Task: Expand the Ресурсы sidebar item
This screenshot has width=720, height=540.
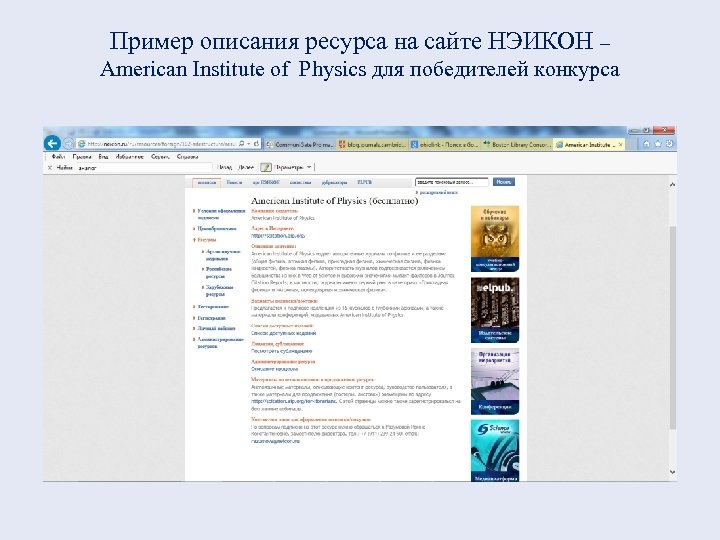Action: 207,240
